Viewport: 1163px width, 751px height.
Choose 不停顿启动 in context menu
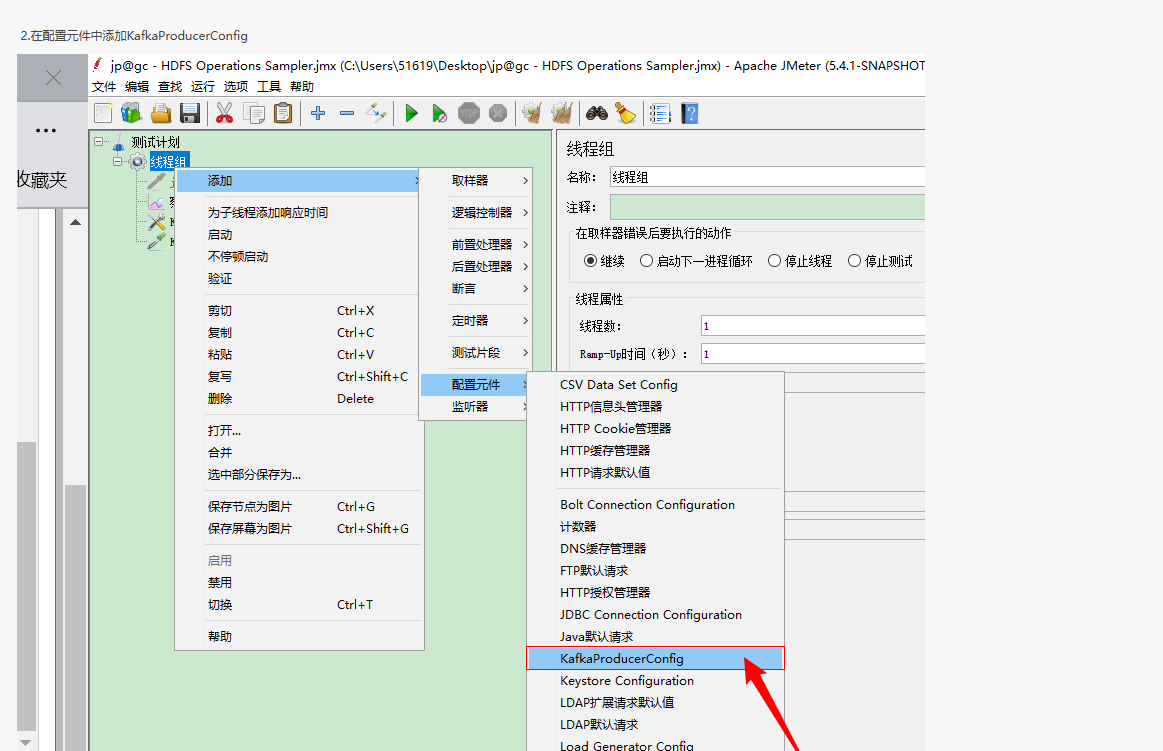(300, 256)
